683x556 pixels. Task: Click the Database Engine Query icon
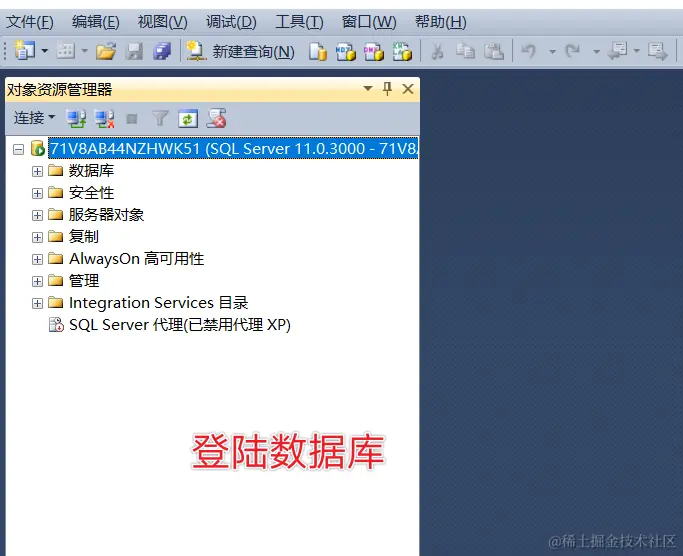(x=318, y=51)
